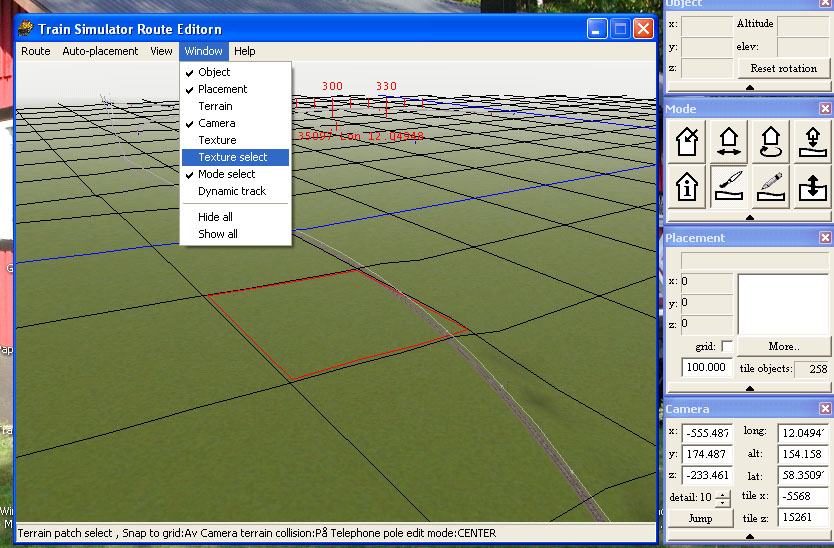Viewport: 834px width, 548px height.
Task: Select the object select mode icon
Action: (x=686, y=142)
